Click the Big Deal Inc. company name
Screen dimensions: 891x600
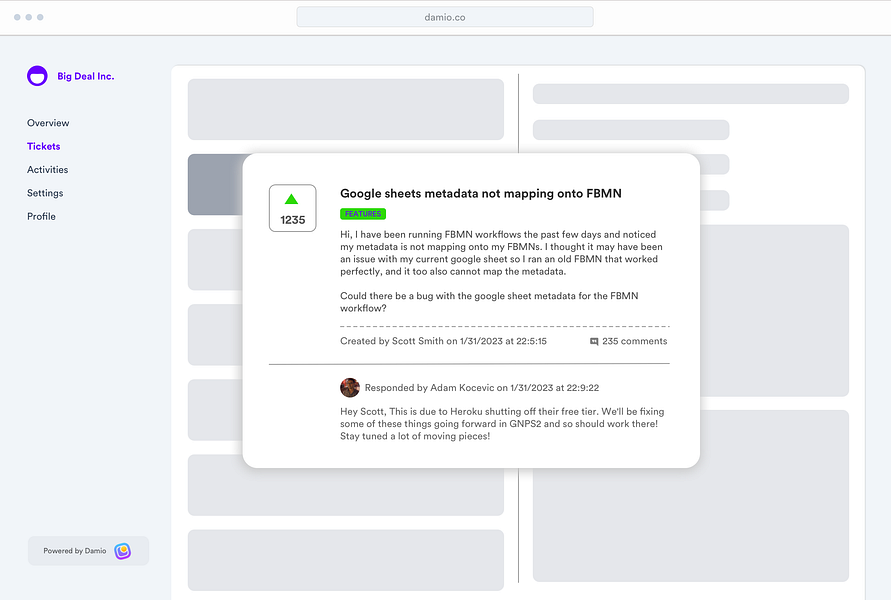pyautogui.click(x=86, y=76)
